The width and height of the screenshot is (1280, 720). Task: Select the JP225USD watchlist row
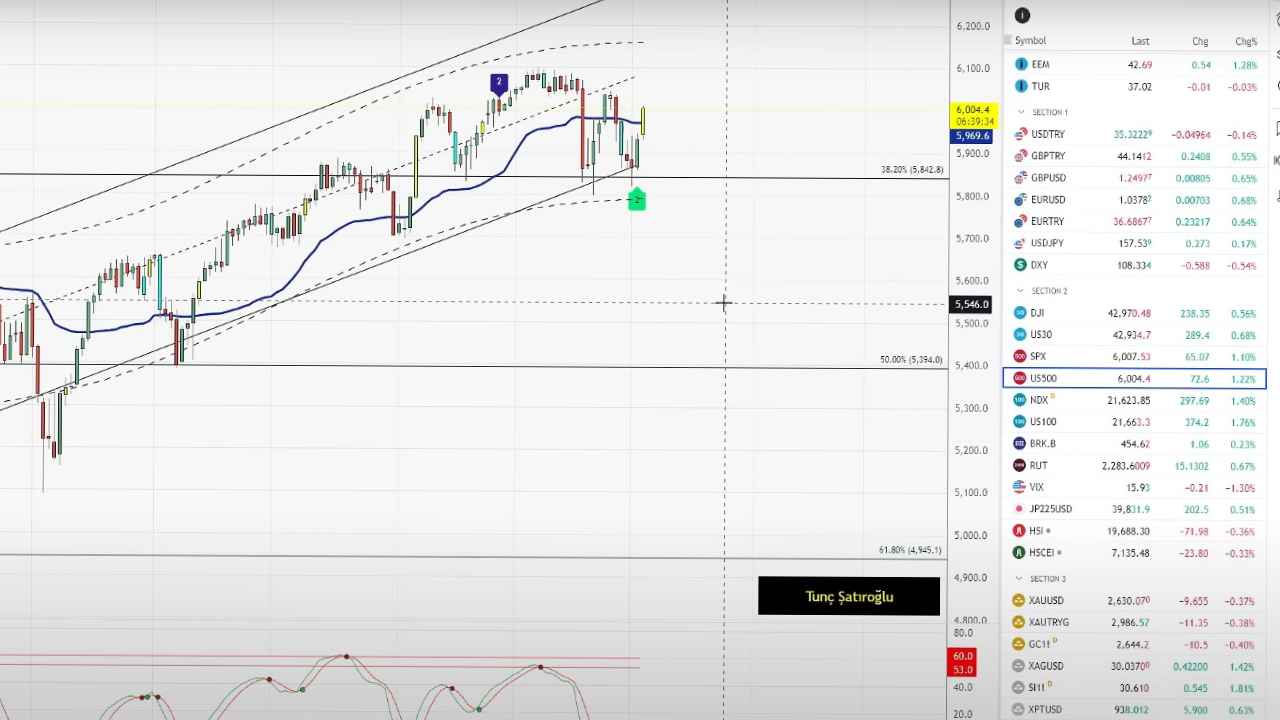(x=1134, y=509)
